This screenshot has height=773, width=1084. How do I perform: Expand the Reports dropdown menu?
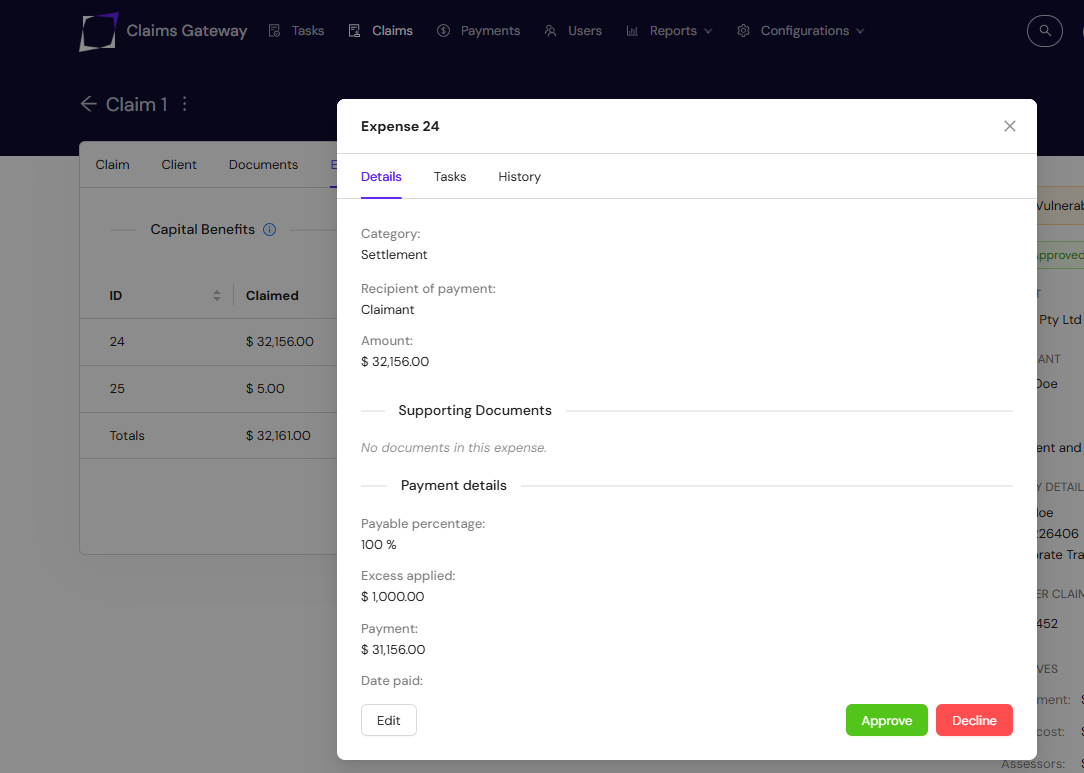pyautogui.click(x=669, y=31)
